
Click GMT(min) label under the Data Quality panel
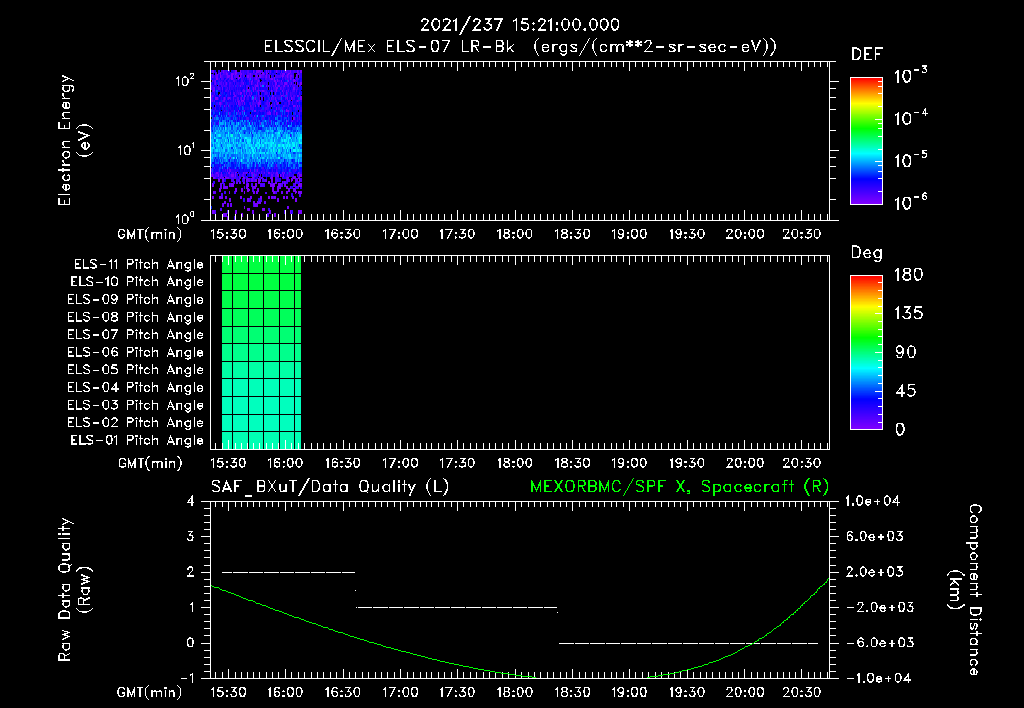150,692
